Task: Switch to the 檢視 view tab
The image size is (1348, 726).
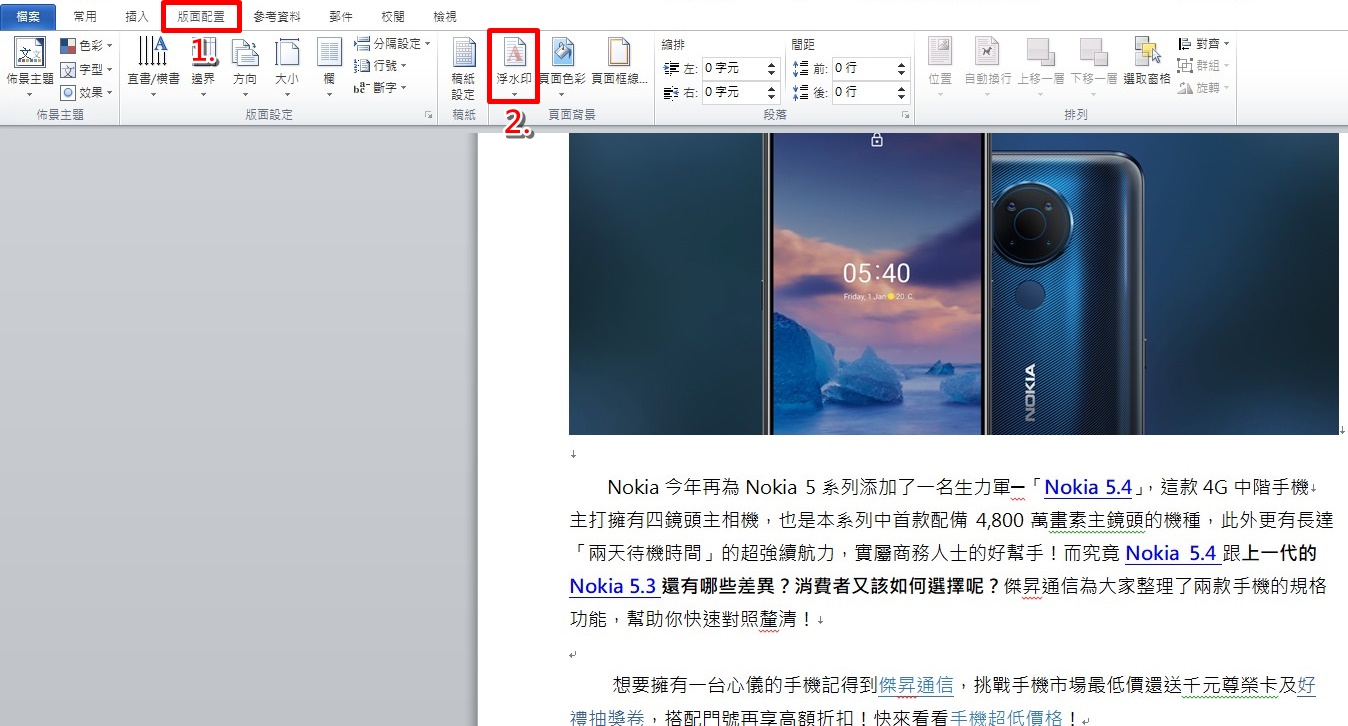Action: [x=445, y=17]
